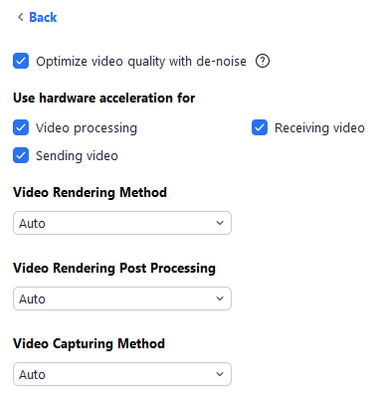Image resolution: width=371 pixels, height=400 pixels.
Task: Click the Video Capturing Method heading text
Action: [x=89, y=344]
